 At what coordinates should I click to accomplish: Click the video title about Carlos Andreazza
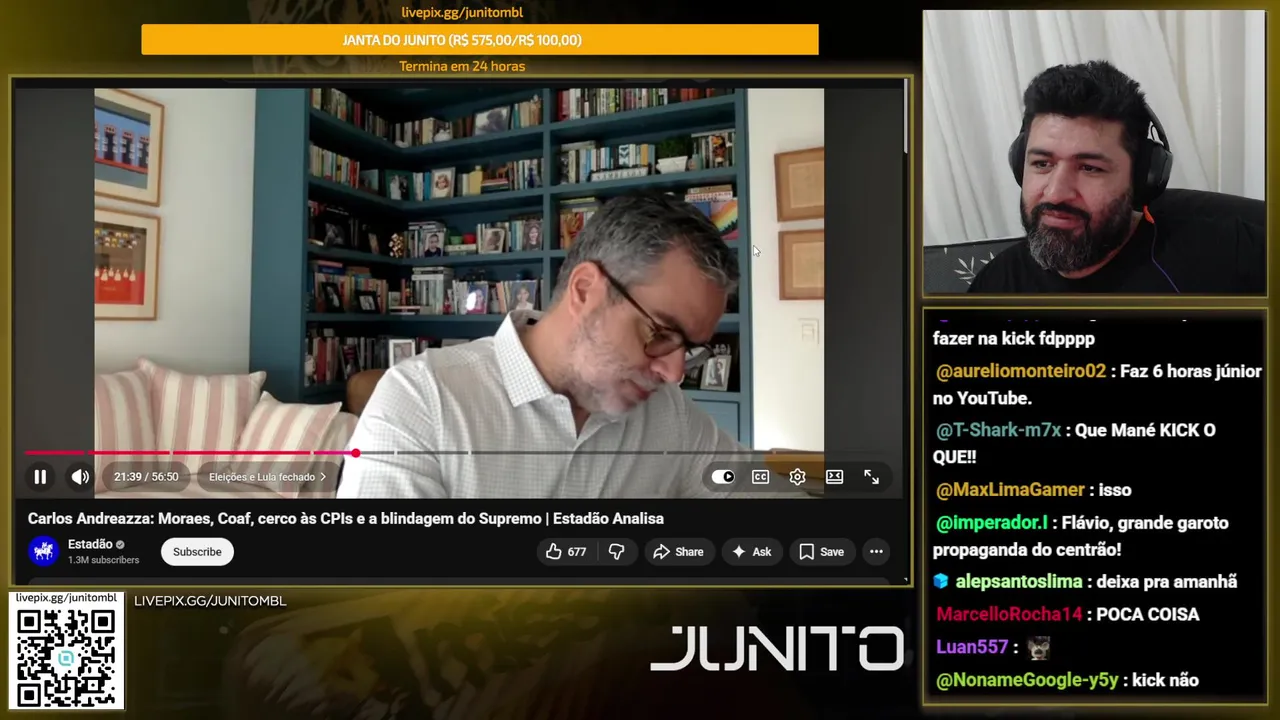[x=346, y=518]
